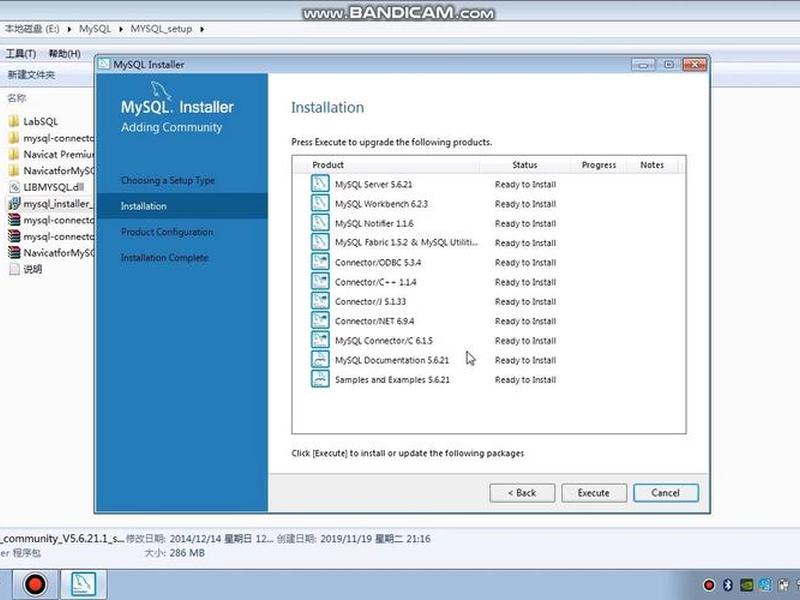Viewport: 800px width, 600px height.
Task: Click the Connector/C++ 1.1.4 product icon
Action: point(320,281)
